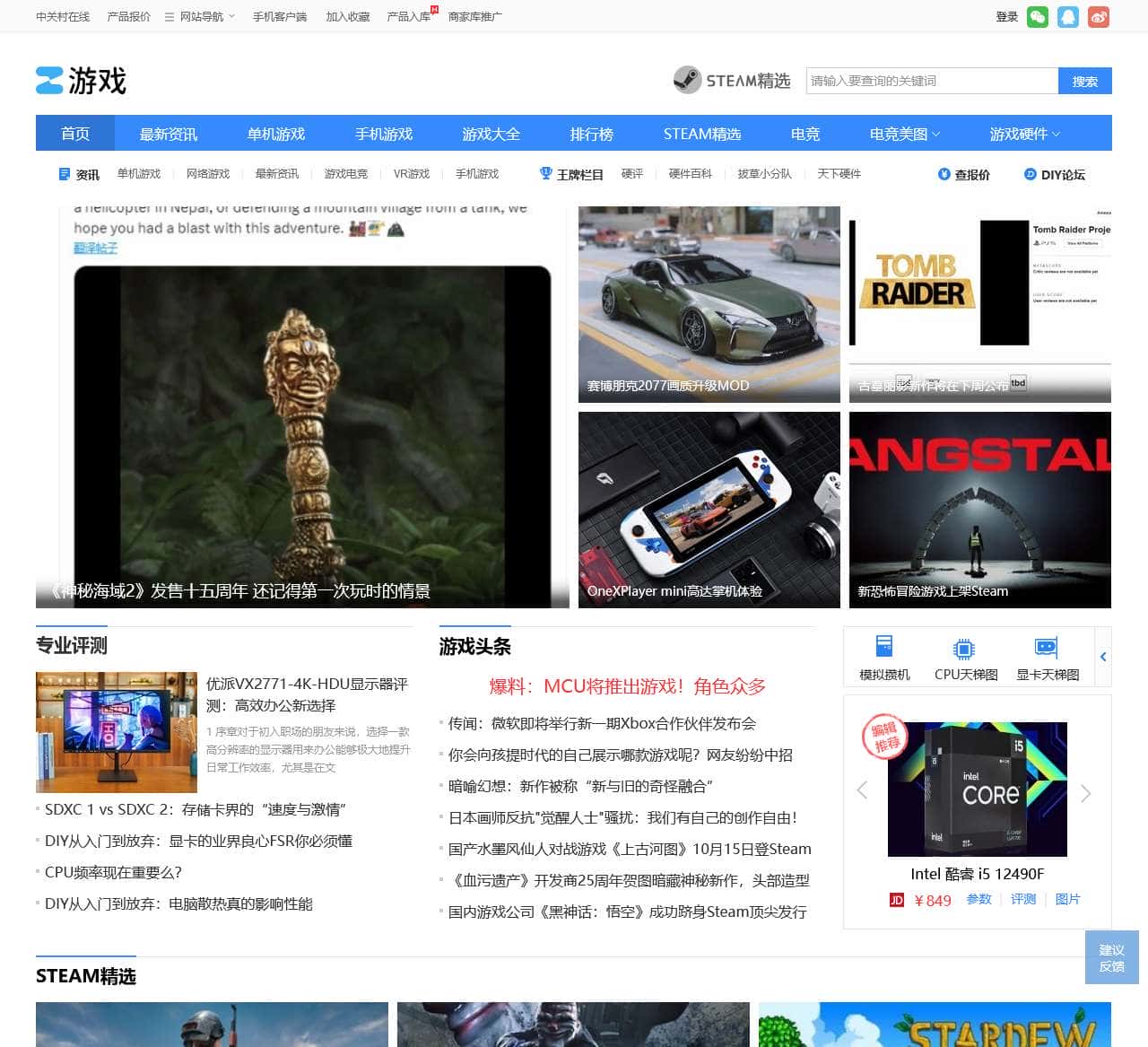Select the 首页 nav tab
This screenshot has height=1047, width=1148.
75,134
